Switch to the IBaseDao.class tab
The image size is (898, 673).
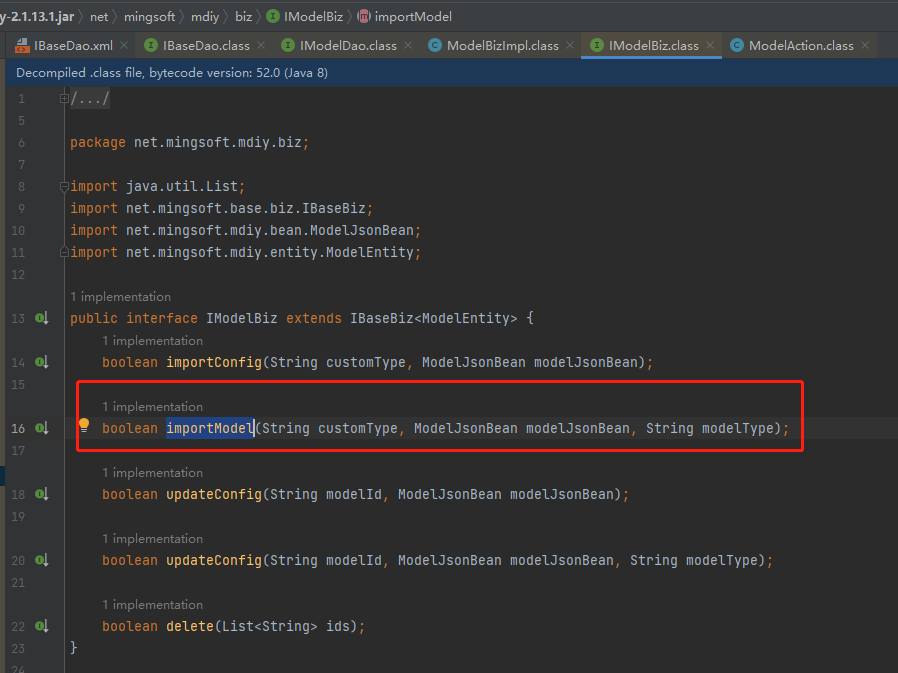(206, 46)
